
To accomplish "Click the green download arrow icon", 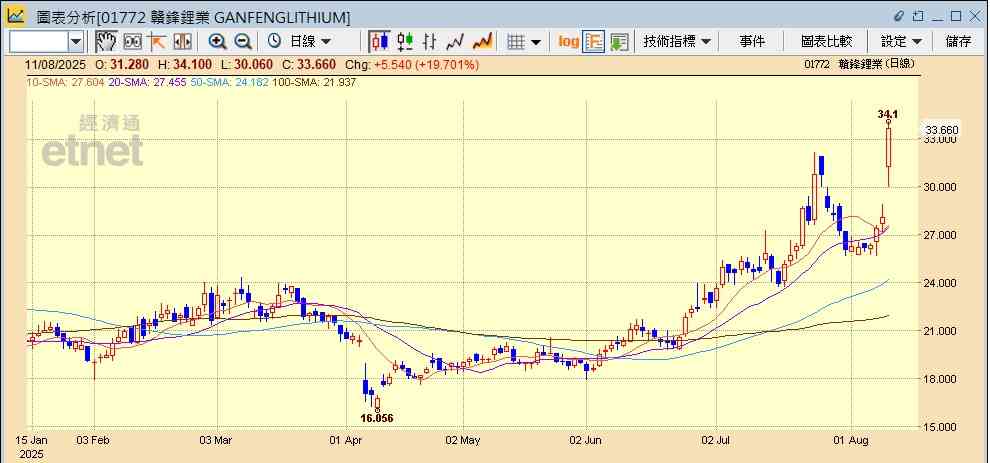I will (x=619, y=42).
